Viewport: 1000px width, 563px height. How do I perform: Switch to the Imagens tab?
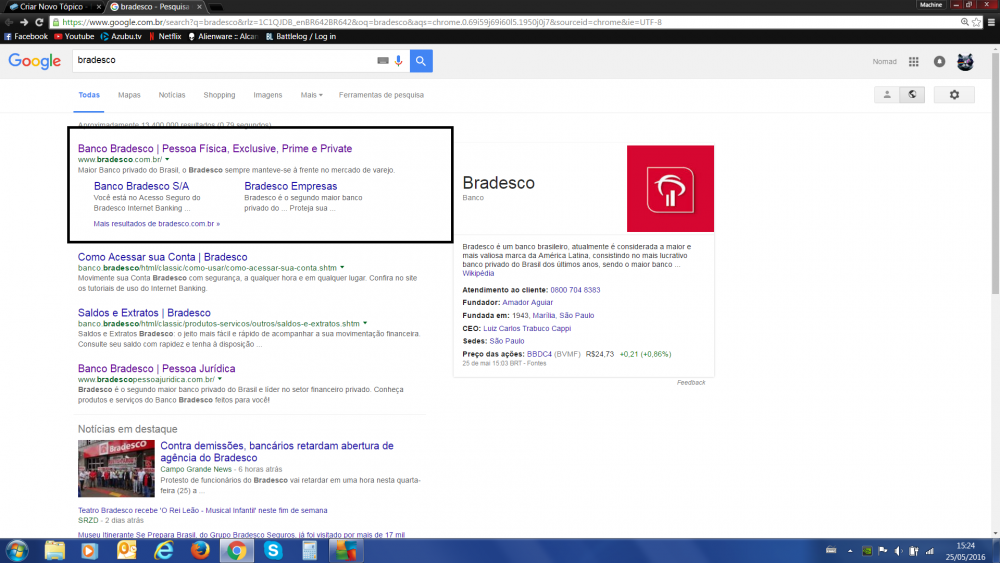tap(267, 95)
